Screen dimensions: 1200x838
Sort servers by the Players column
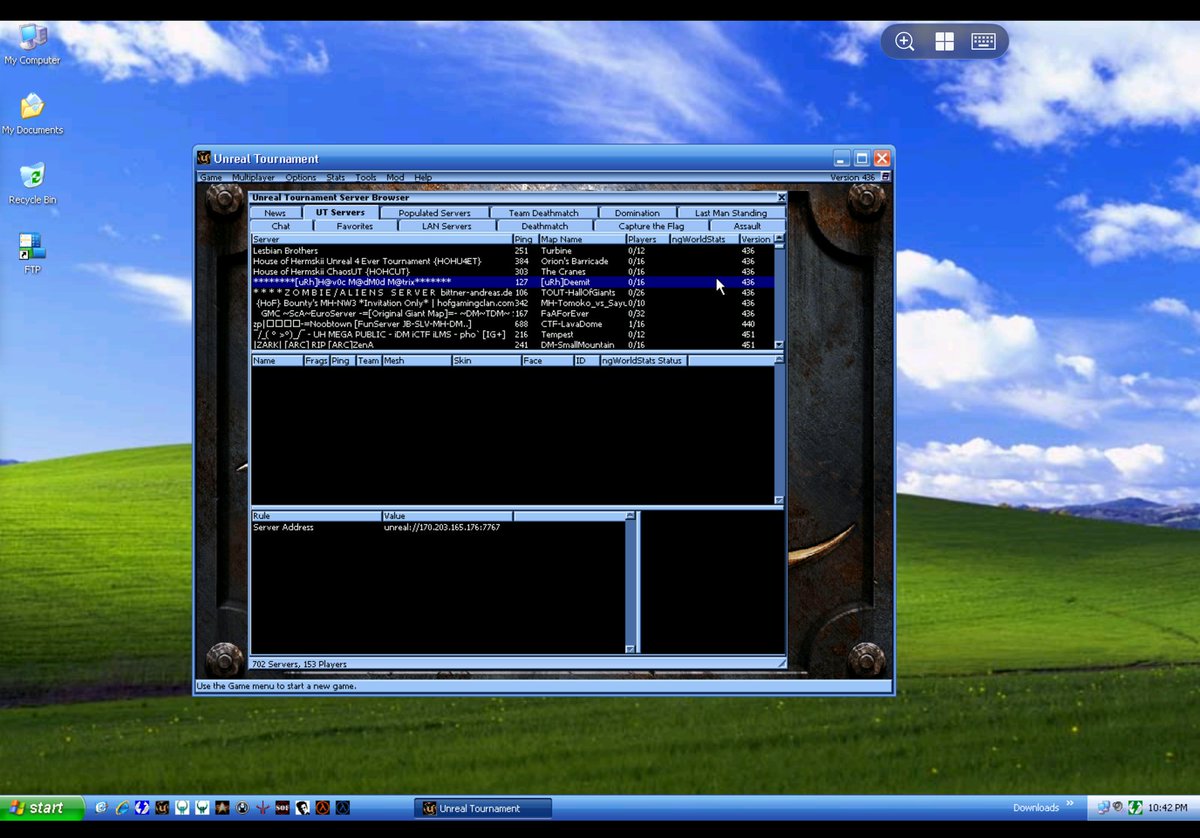pyautogui.click(x=647, y=239)
